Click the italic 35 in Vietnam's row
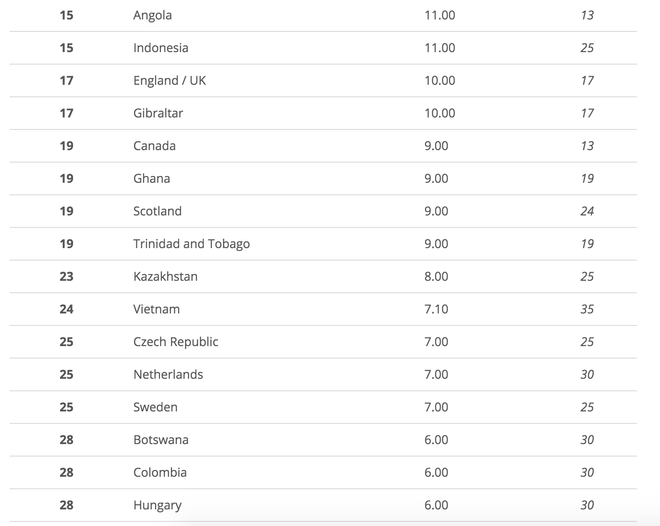 point(587,309)
